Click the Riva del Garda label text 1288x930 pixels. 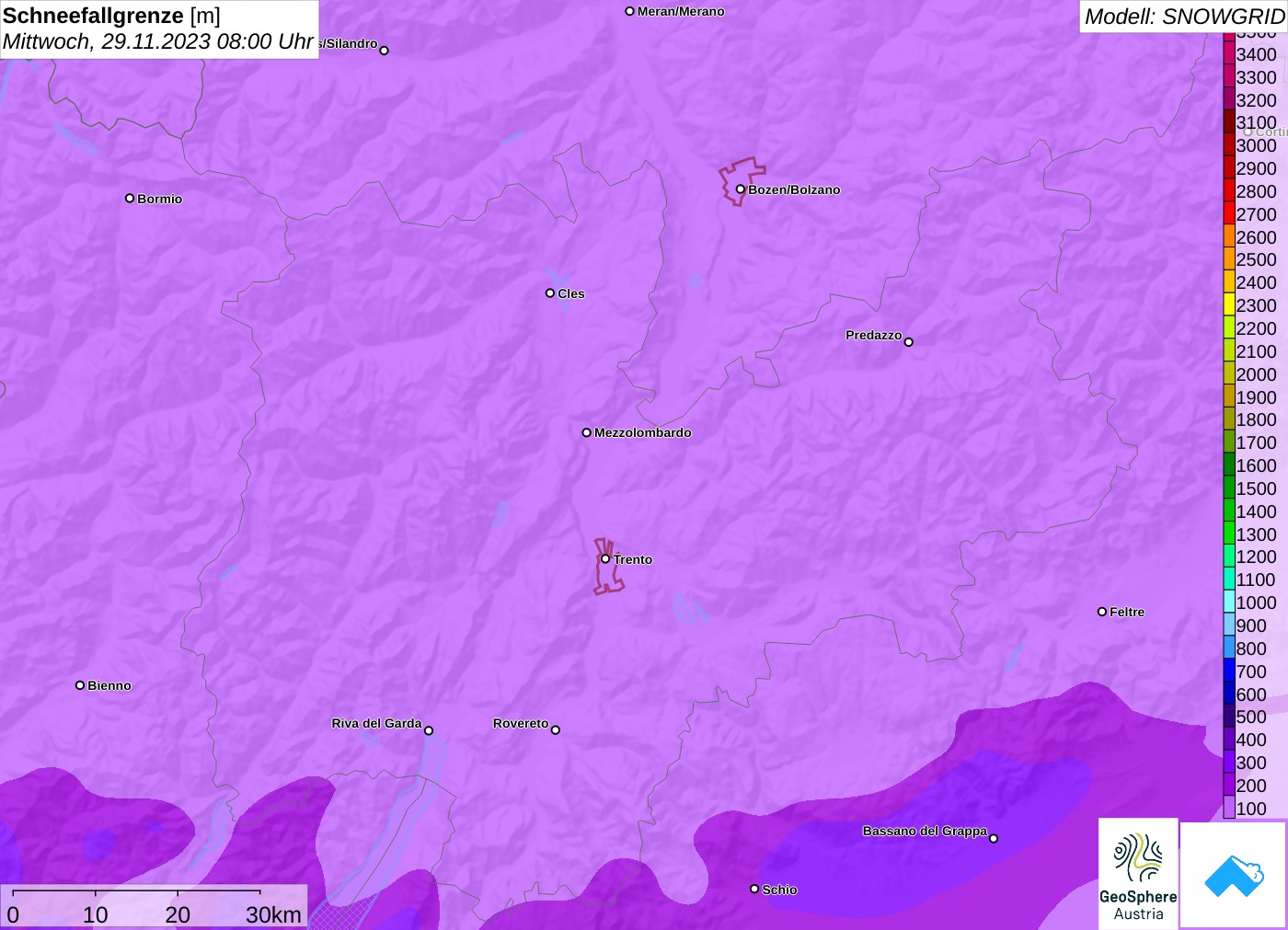pos(376,723)
